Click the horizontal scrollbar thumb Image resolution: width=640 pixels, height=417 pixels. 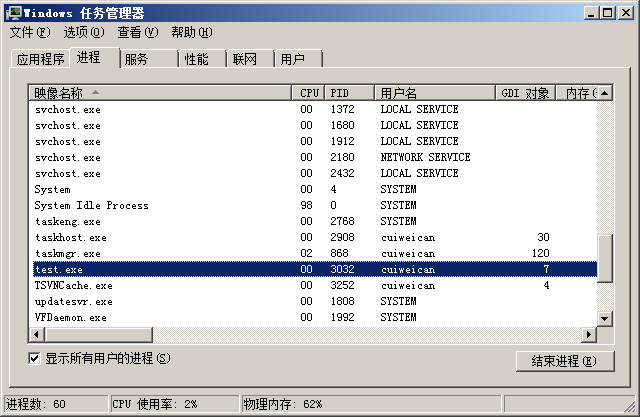(98, 335)
